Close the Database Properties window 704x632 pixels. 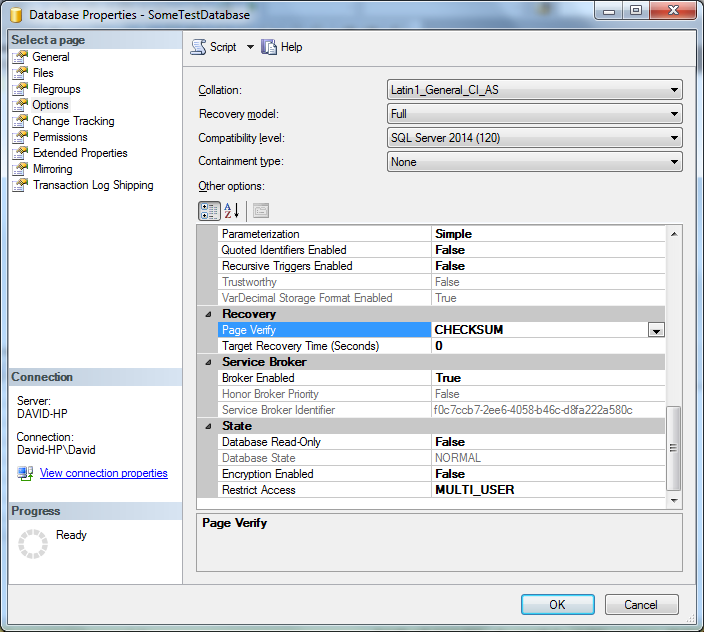(x=673, y=10)
